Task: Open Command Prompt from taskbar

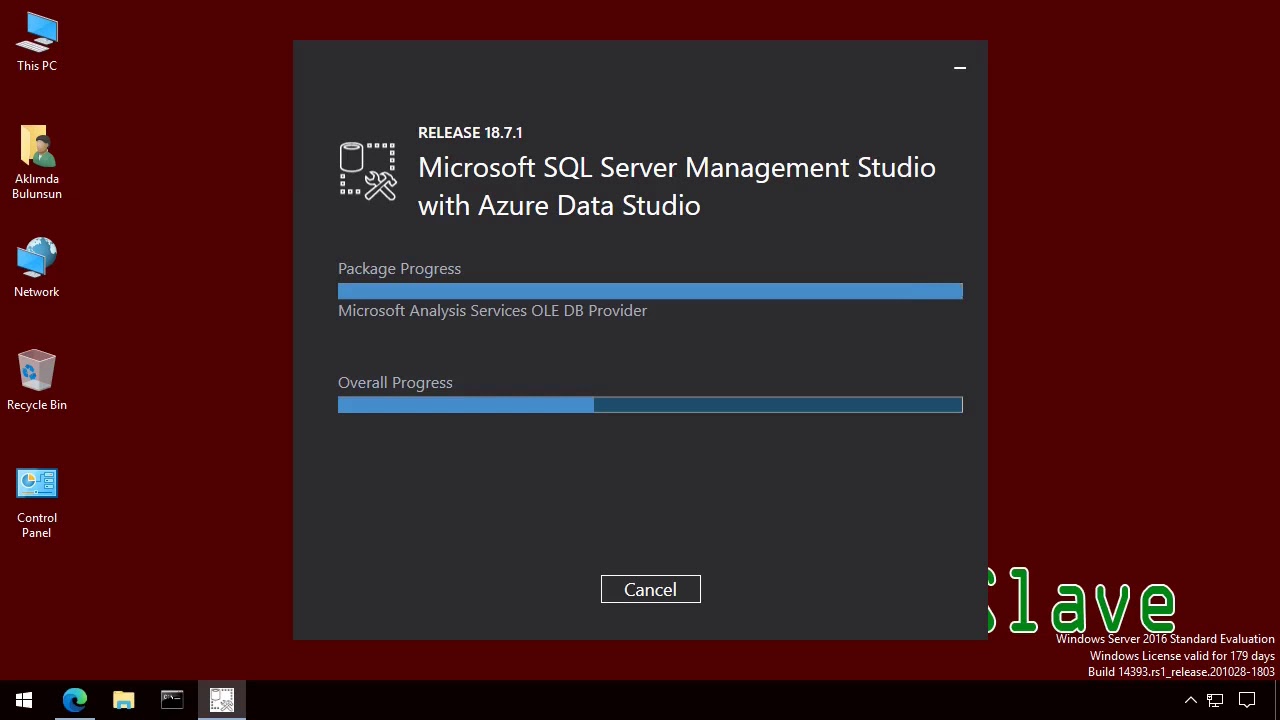Action: click(x=172, y=700)
